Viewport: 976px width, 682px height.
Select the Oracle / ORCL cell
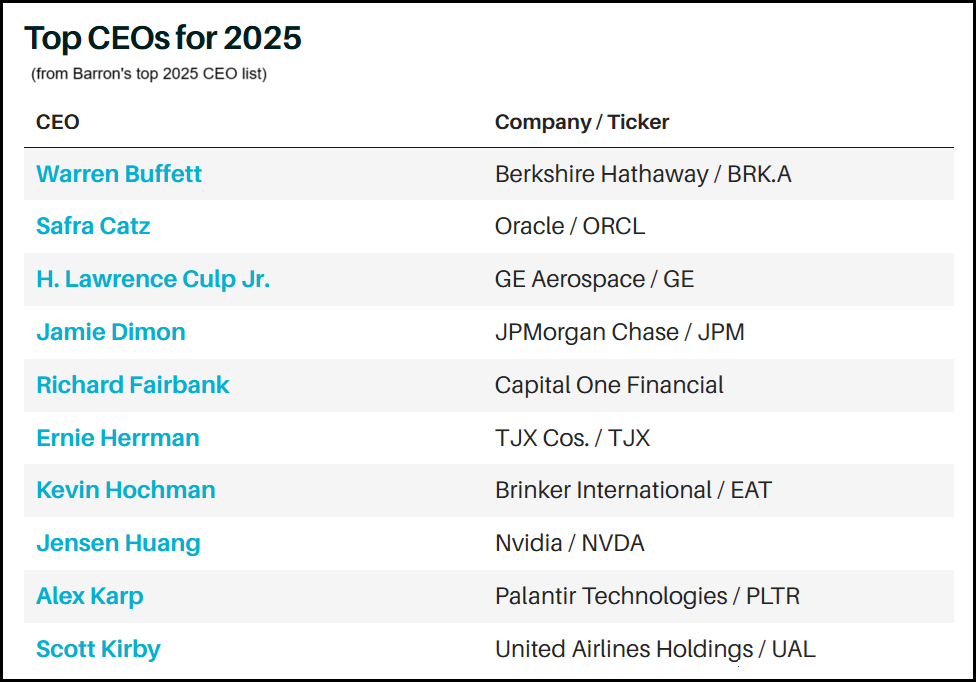[570, 226]
